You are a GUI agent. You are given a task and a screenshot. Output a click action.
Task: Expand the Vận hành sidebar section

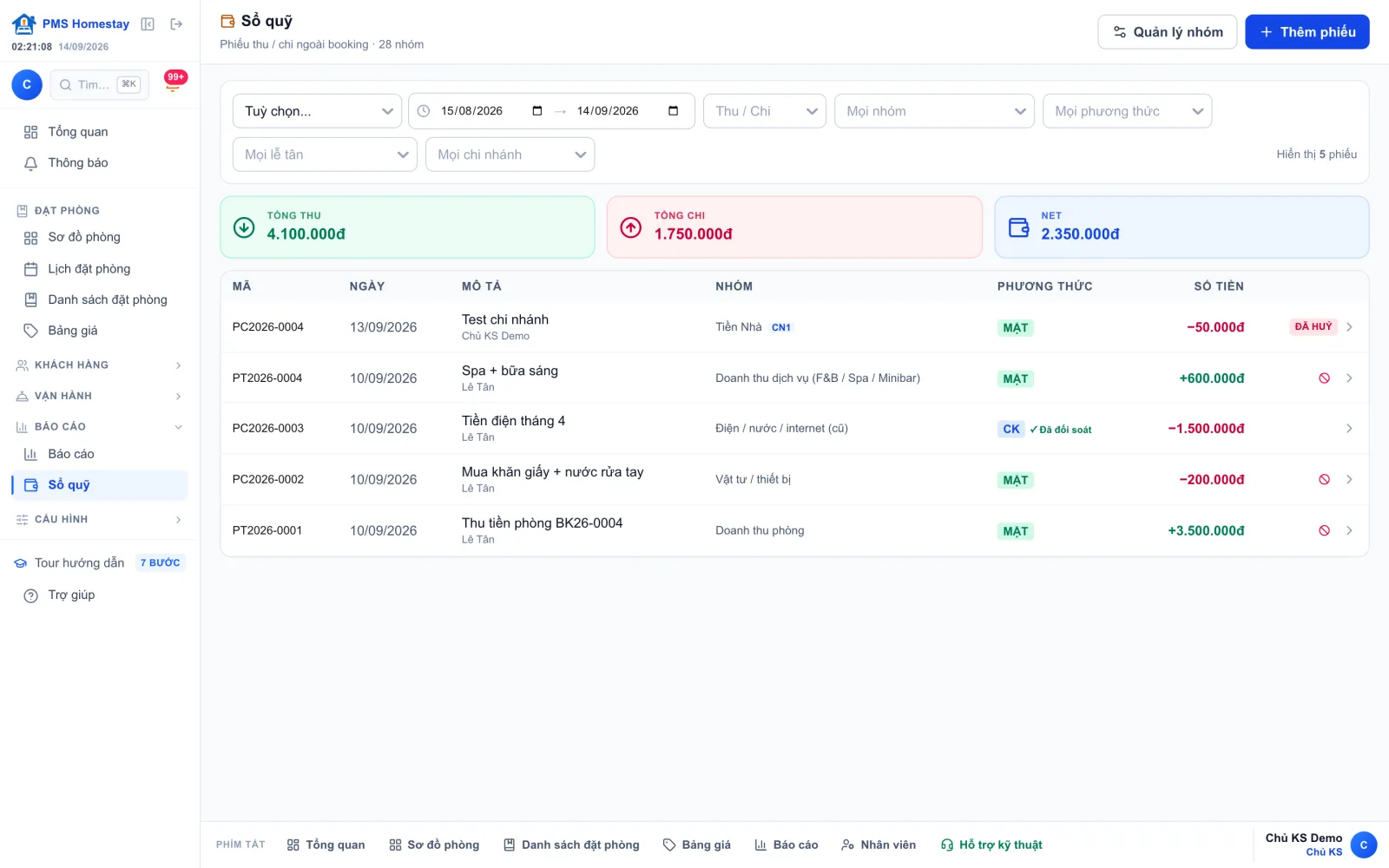(x=100, y=396)
